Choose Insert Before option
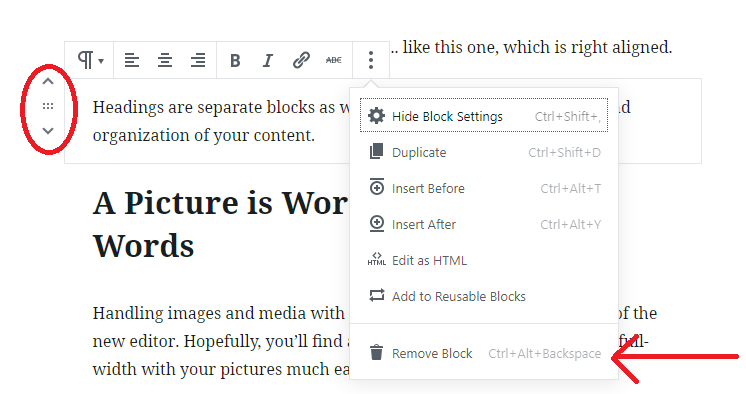746x394 pixels. [484, 188]
